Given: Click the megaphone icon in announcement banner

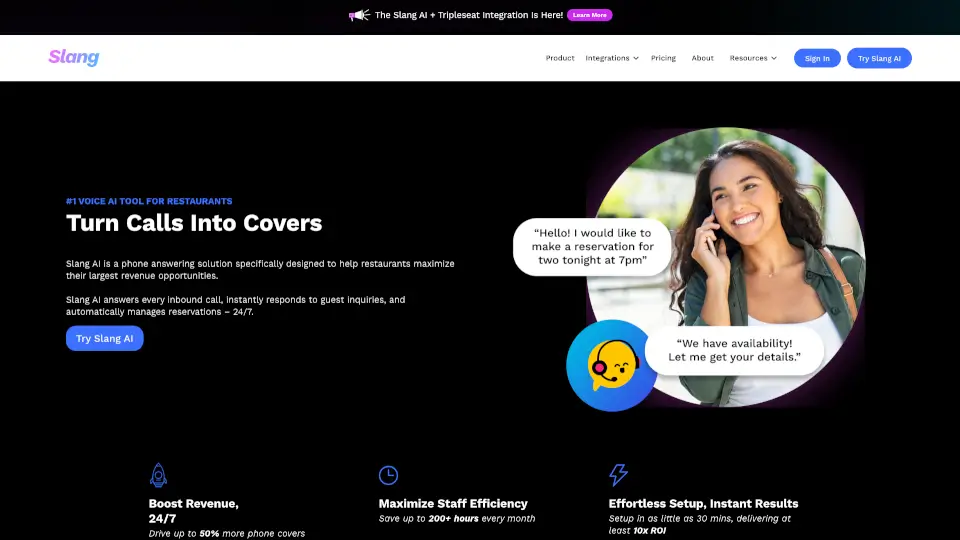Looking at the screenshot, I should point(358,15).
